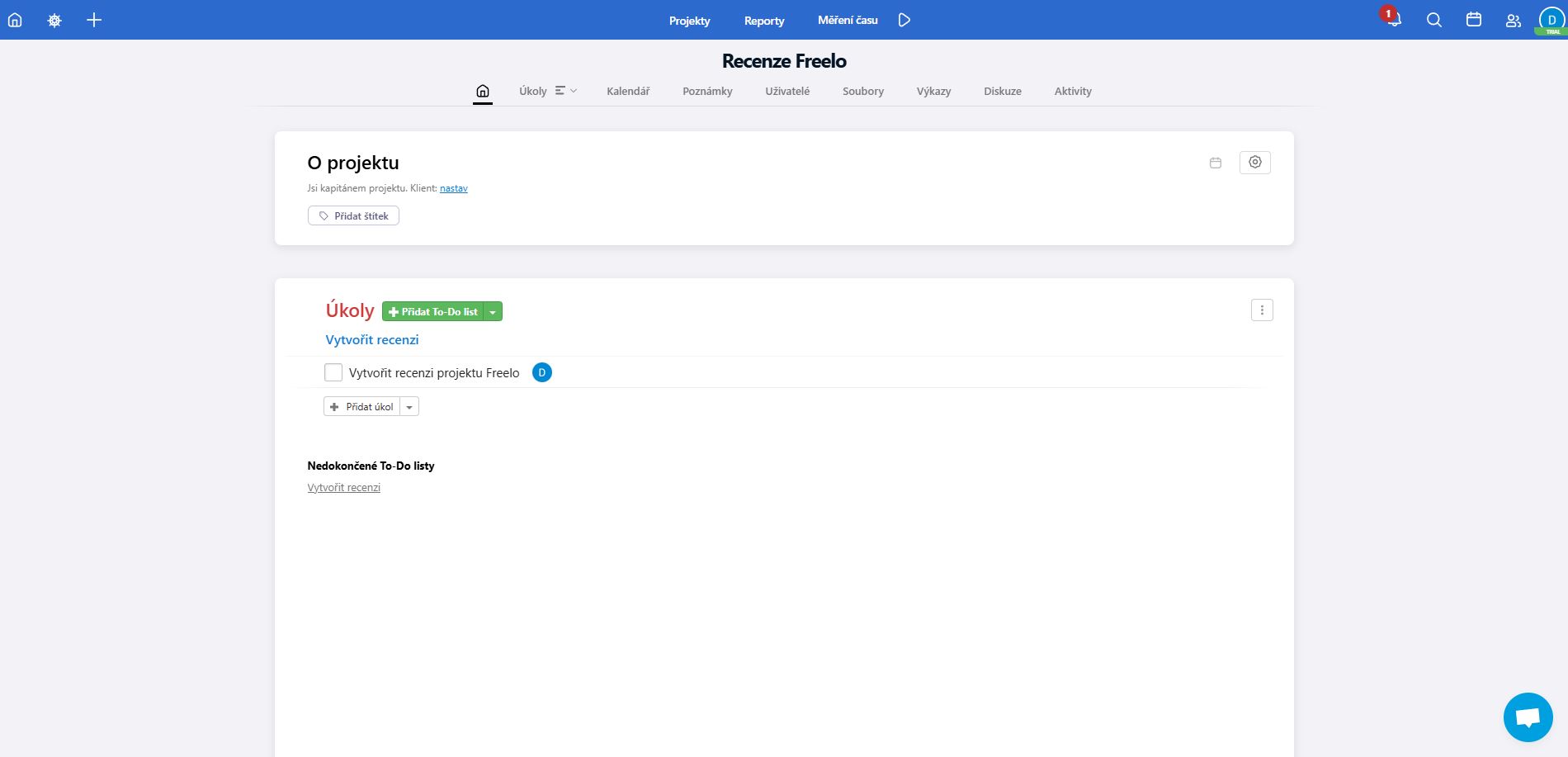This screenshot has width=1568, height=757.
Task: Click the green Přidat To-Do list button
Action: [x=432, y=311]
